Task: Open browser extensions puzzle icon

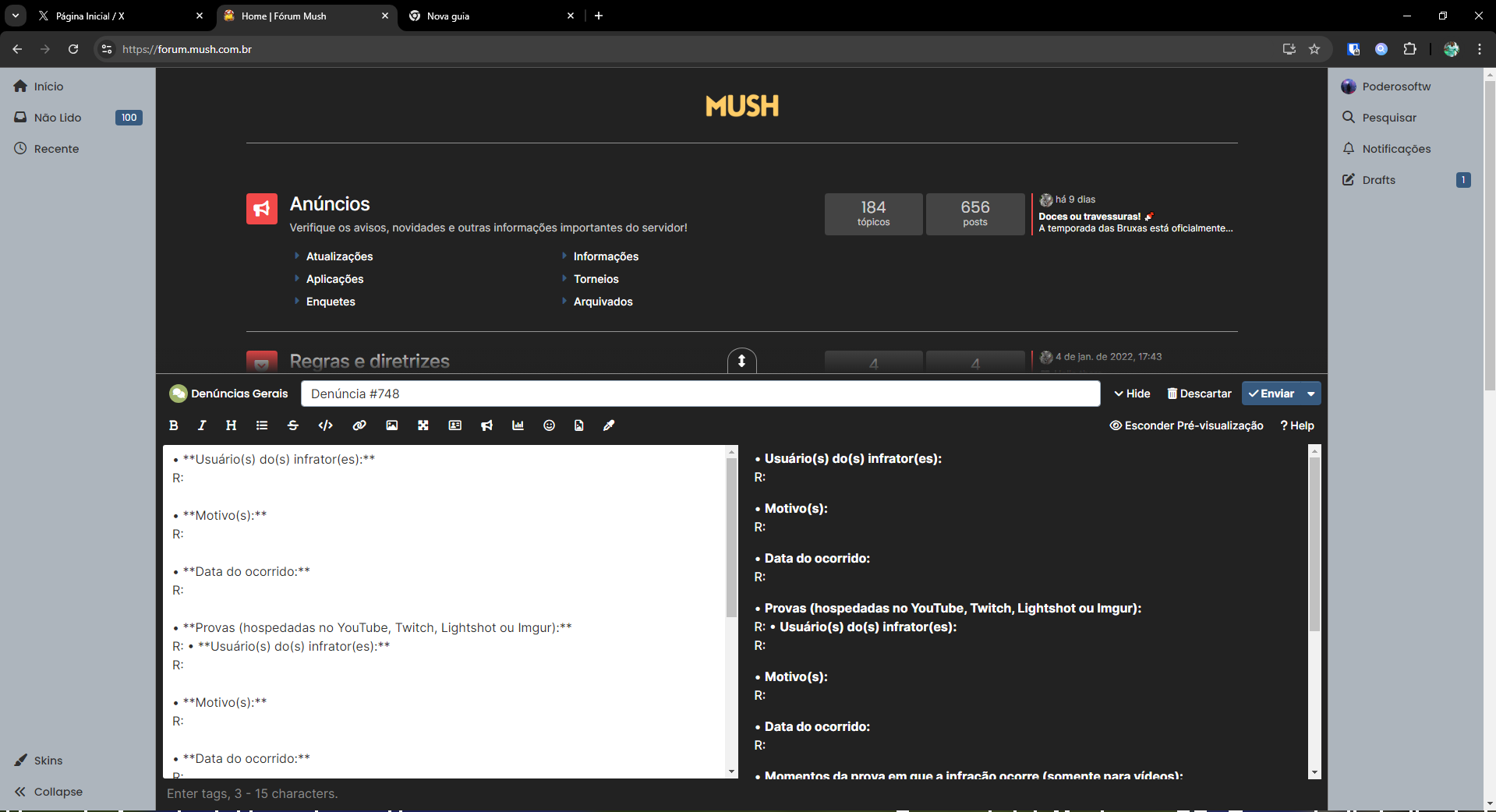Action: [1409, 49]
